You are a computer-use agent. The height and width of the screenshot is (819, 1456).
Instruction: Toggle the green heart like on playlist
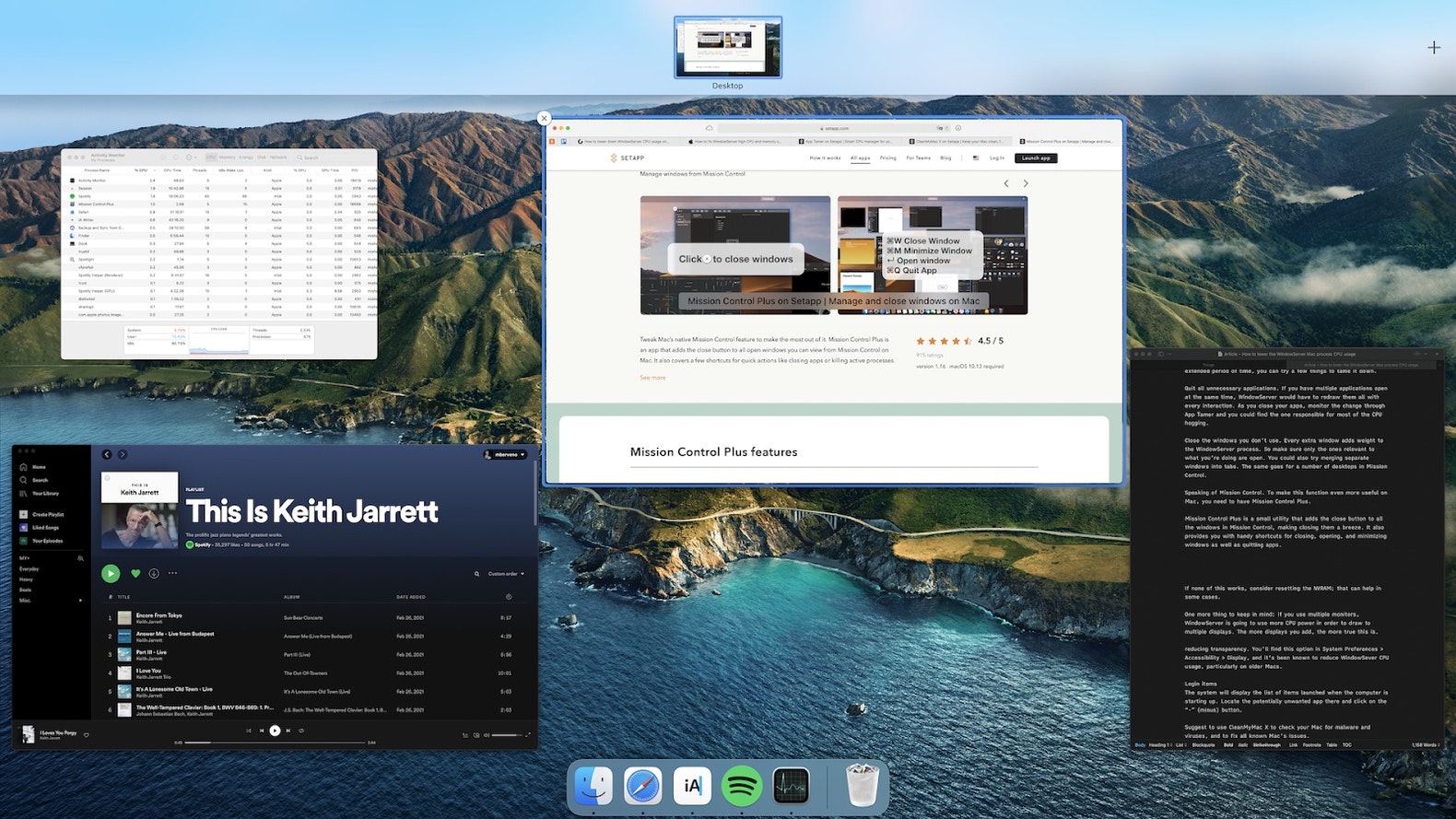[135, 573]
